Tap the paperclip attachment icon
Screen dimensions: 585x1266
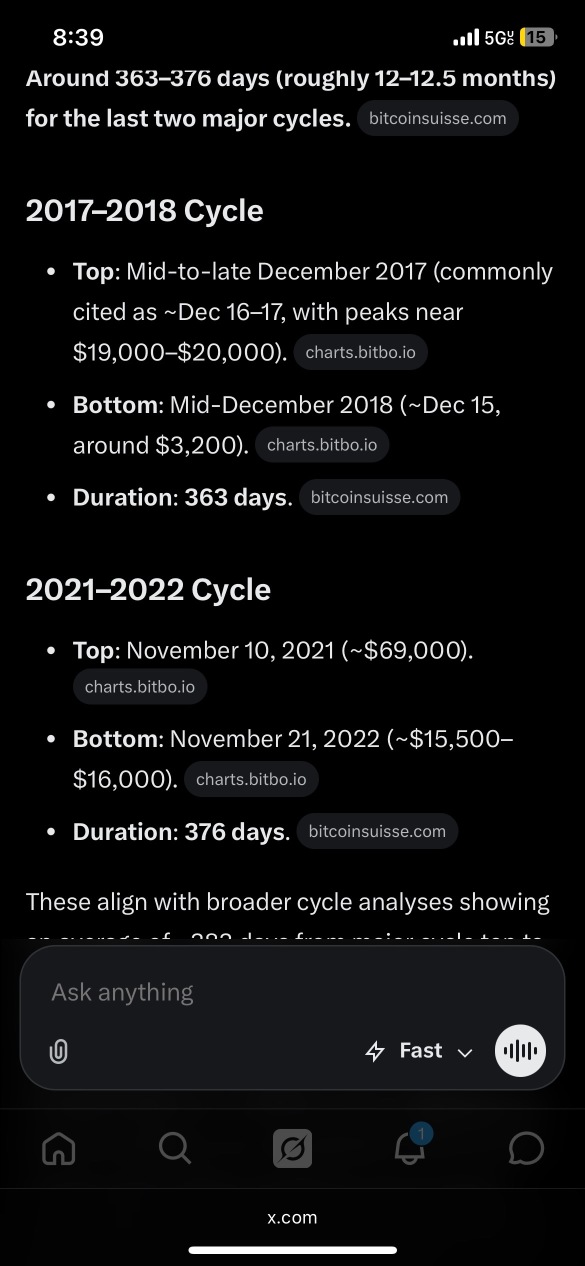point(59,1051)
